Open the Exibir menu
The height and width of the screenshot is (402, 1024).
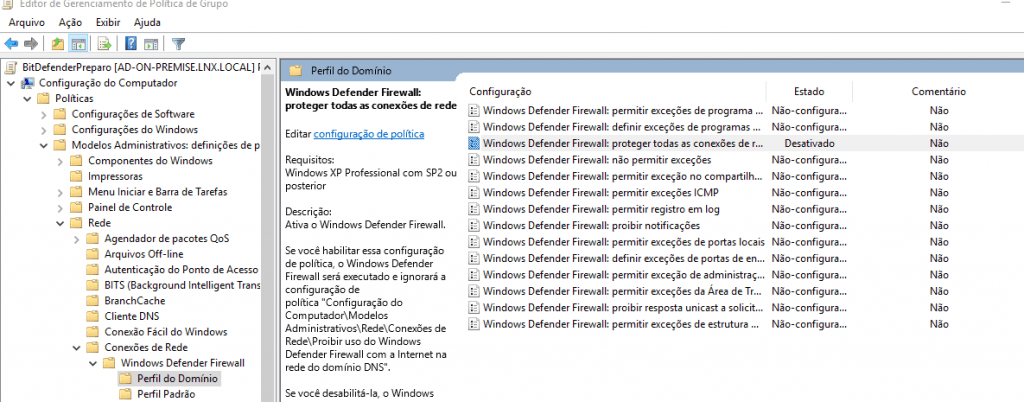(x=108, y=22)
